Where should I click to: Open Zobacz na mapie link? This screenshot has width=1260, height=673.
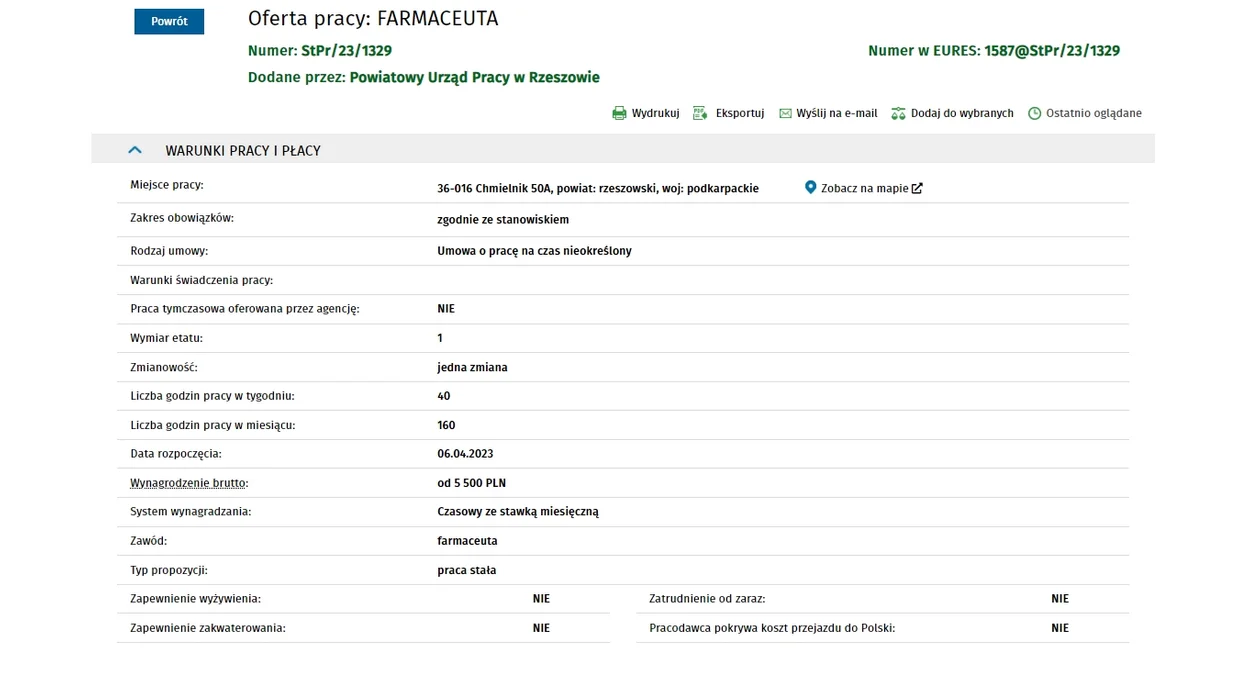(865, 188)
